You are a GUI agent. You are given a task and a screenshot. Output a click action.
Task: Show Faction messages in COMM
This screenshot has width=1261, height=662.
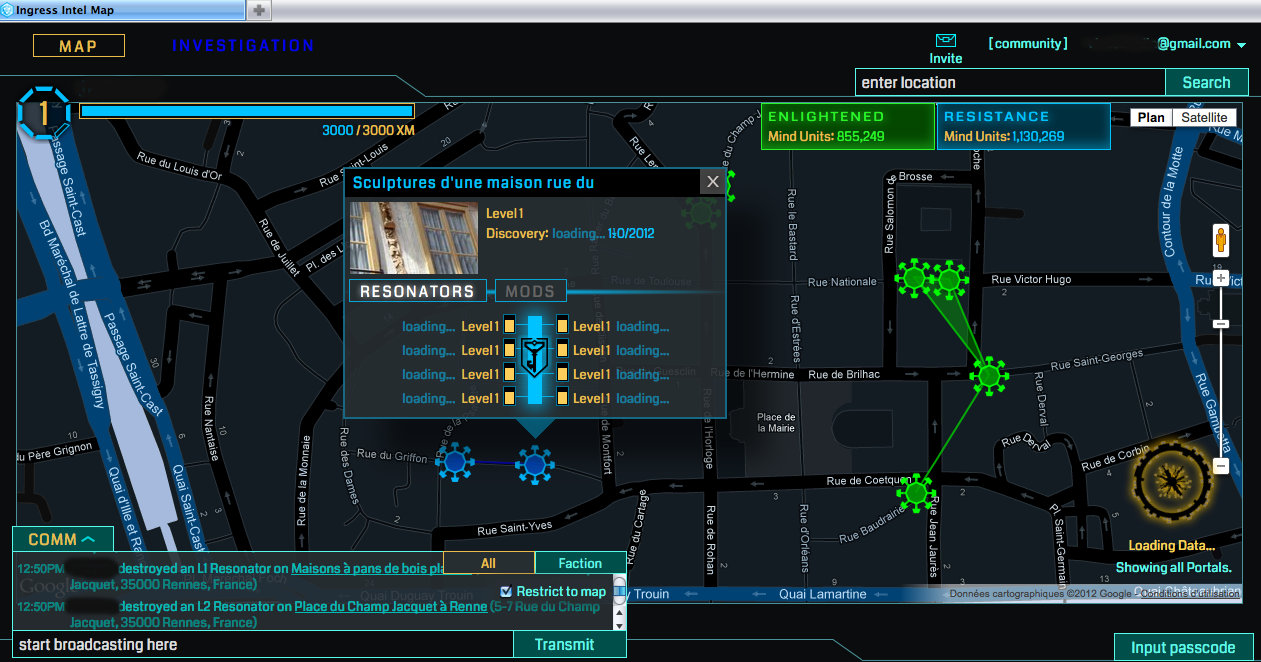[580, 563]
